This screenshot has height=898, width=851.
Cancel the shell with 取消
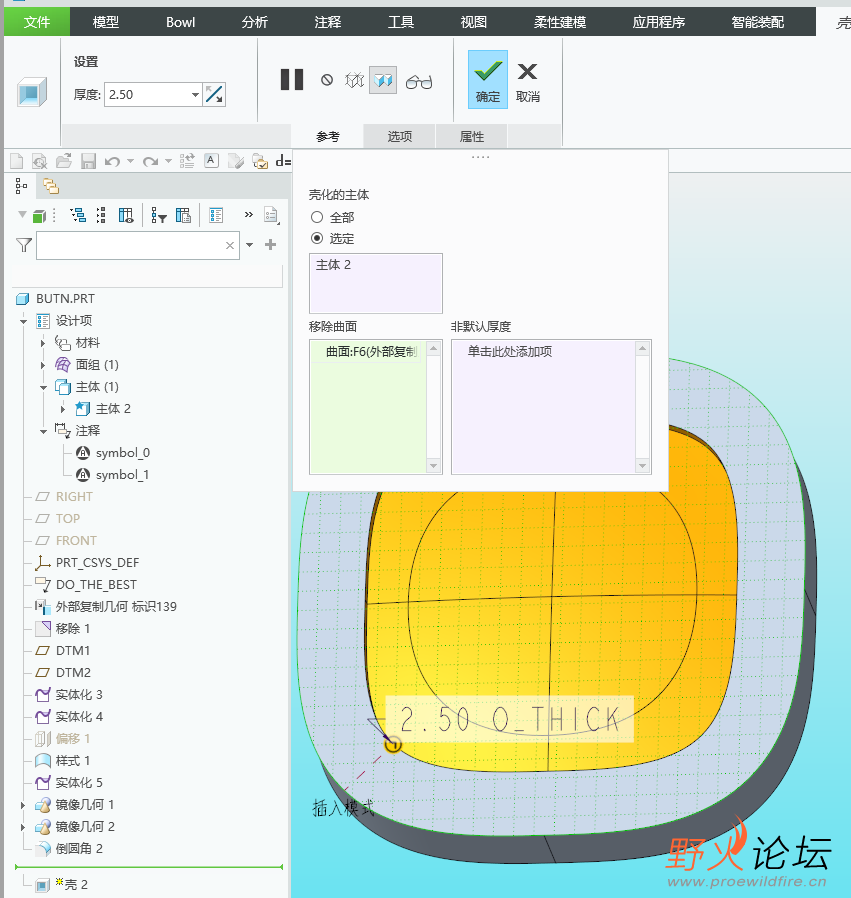click(x=527, y=81)
